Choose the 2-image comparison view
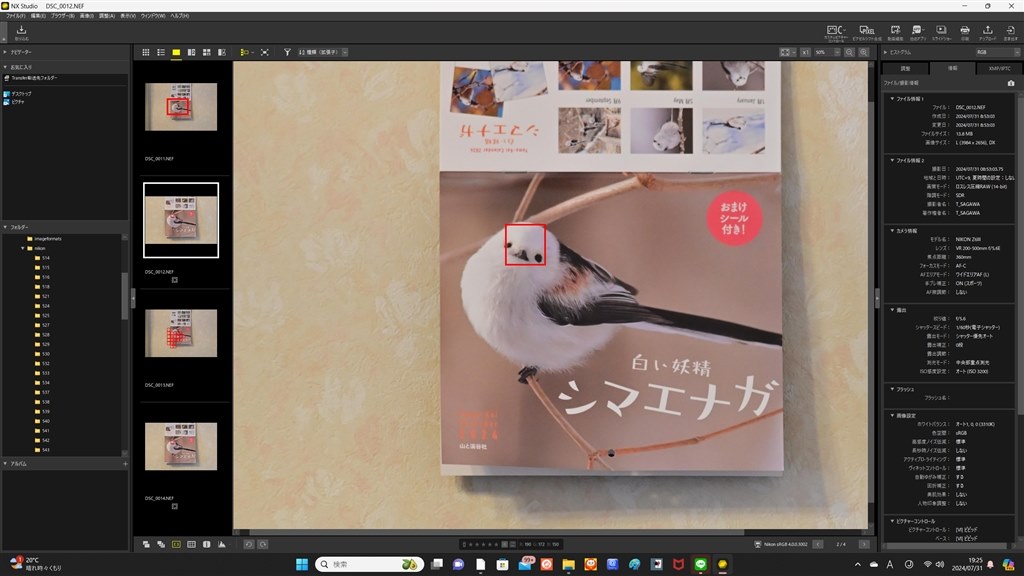The height and width of the screenshot is (576, 1024). 191,52
